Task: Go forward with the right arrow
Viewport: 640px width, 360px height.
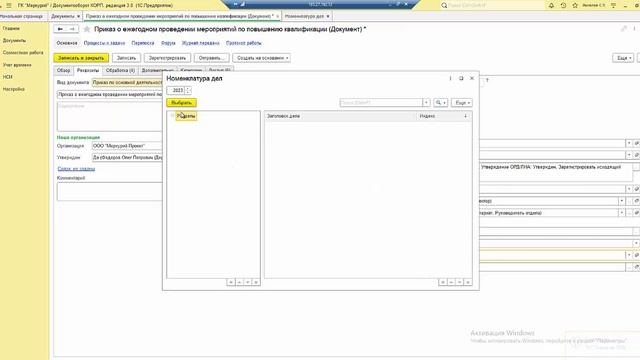Action: coord(72,29)
